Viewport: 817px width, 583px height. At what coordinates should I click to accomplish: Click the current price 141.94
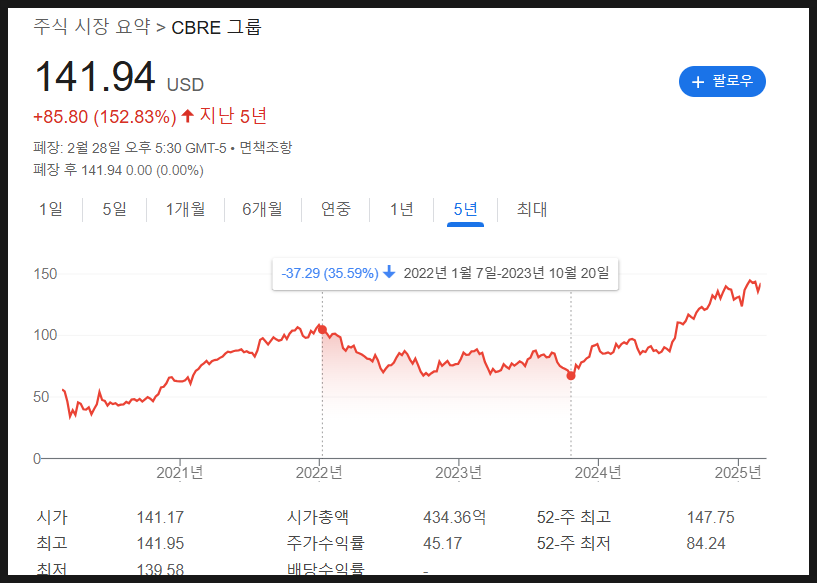(x=95, y=77)
